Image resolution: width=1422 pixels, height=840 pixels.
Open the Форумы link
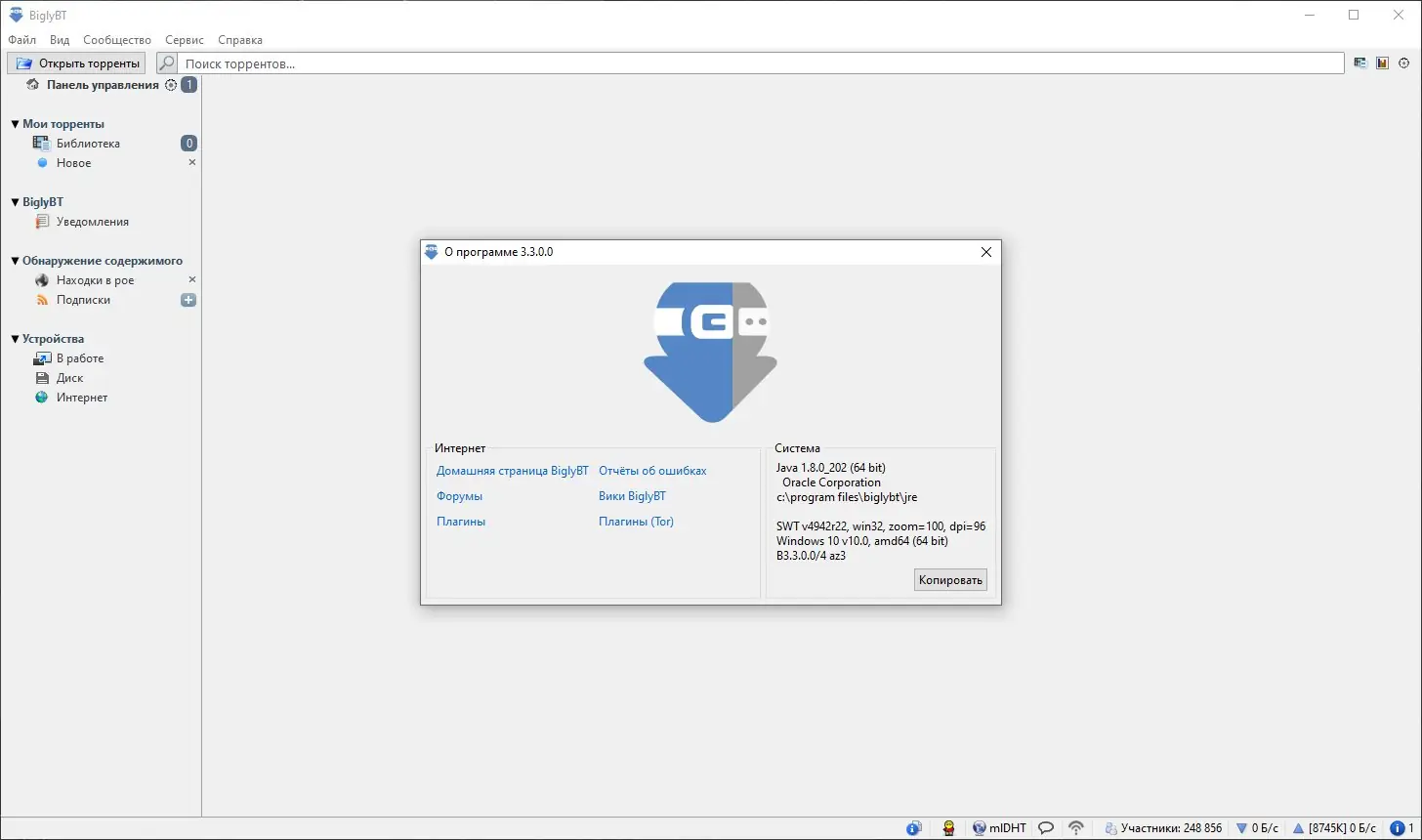[x=459, y=496]
